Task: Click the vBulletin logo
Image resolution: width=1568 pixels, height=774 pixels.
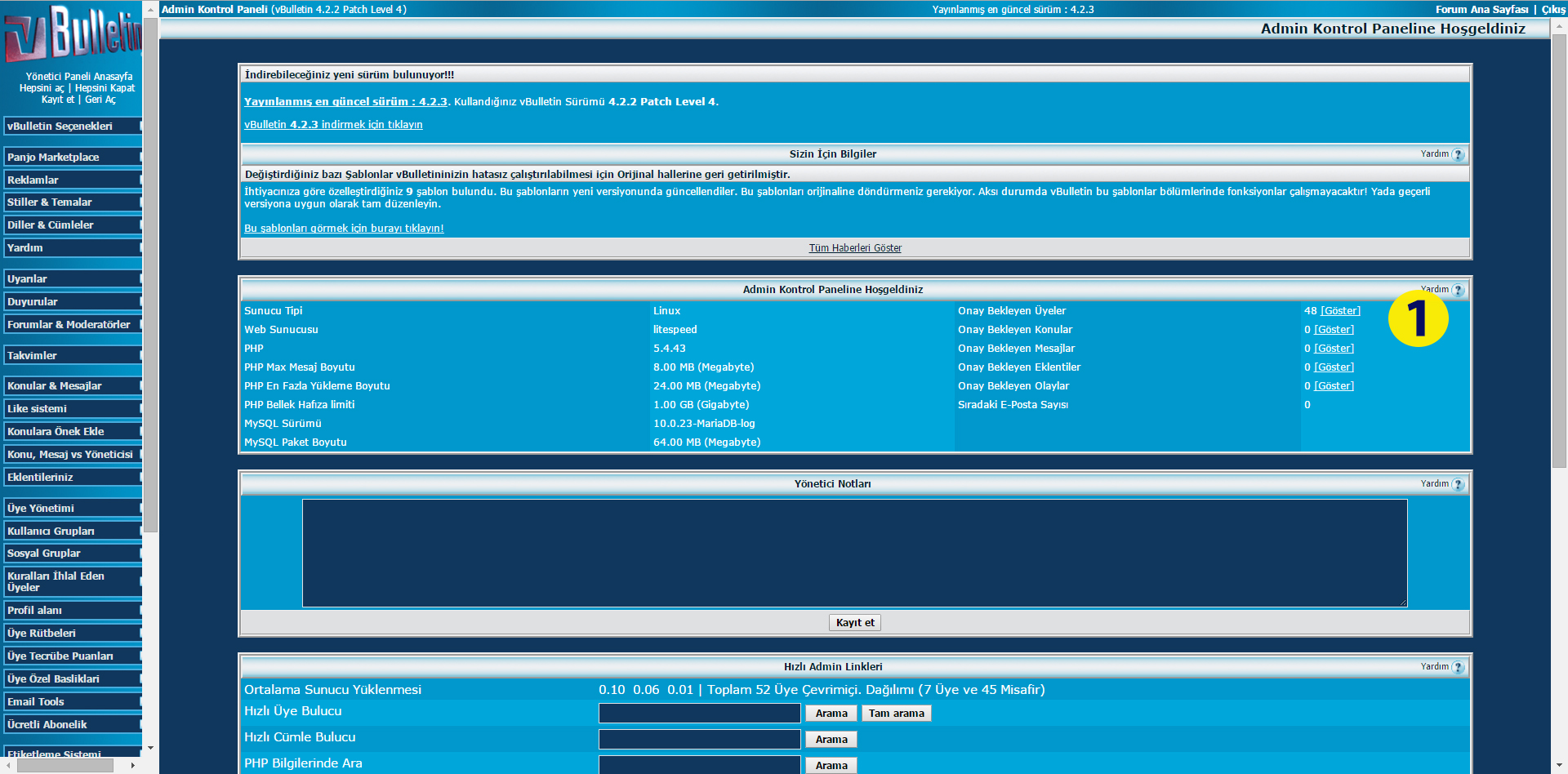Action: (72, 34)
